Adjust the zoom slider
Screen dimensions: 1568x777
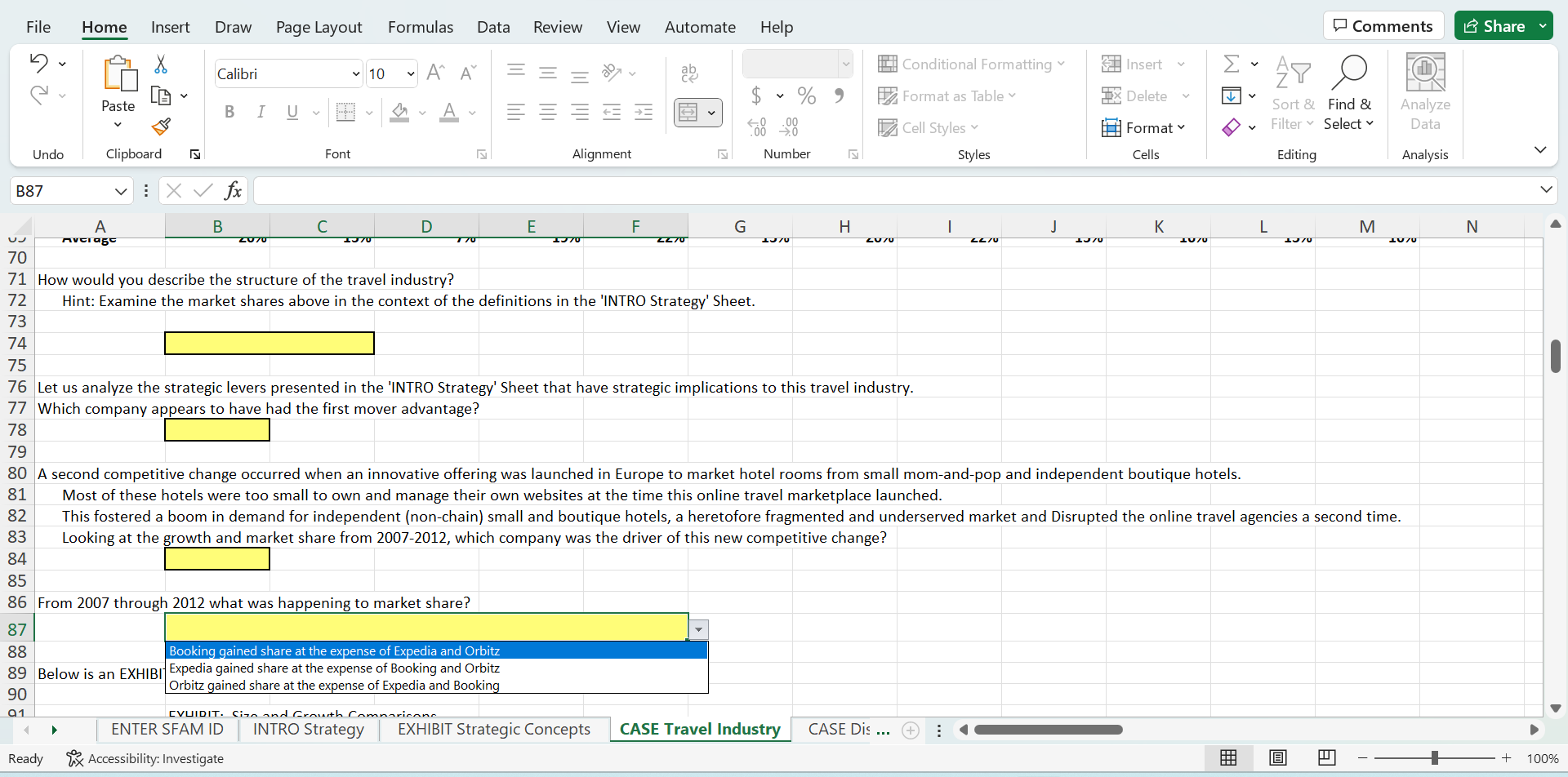click(x=1434, y=758)
